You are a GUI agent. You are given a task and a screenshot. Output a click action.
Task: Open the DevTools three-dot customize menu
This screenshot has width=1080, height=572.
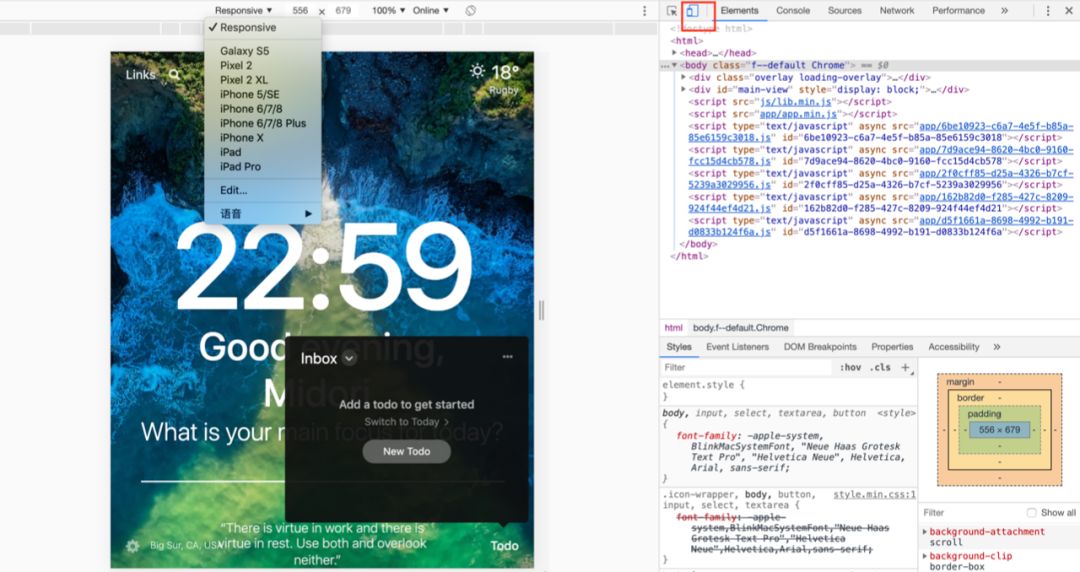click(1048, 10)
